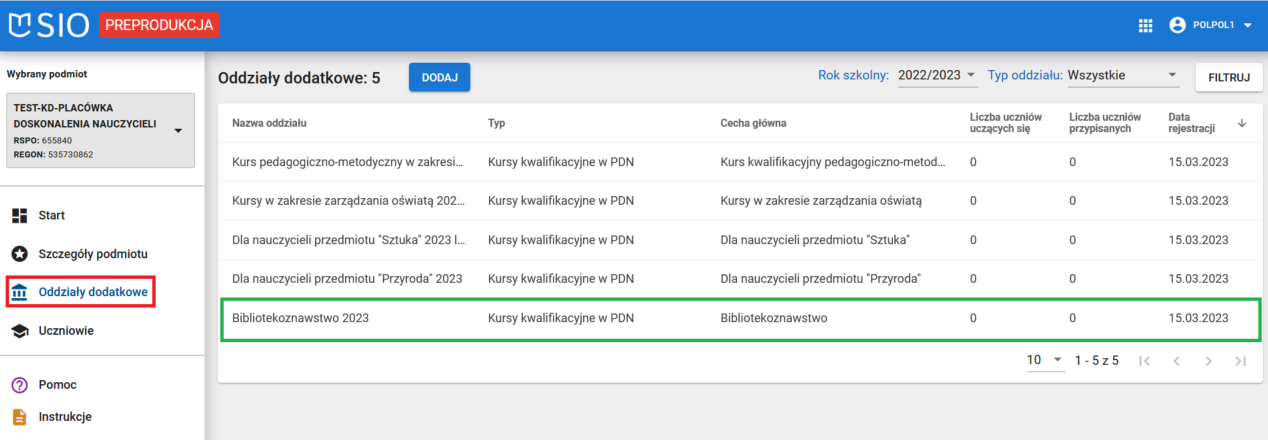Open Oddziały dodatkowe menu item
This screenshot has width=1268, height=440.
[93, 292]
